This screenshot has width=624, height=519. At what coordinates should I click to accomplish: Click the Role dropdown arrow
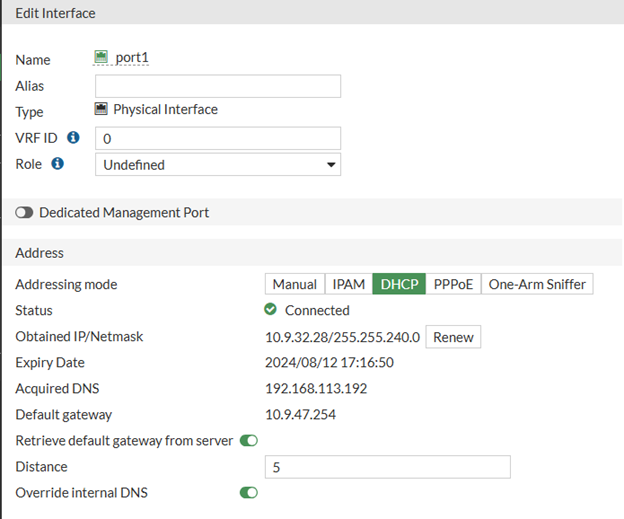point(331,164)
